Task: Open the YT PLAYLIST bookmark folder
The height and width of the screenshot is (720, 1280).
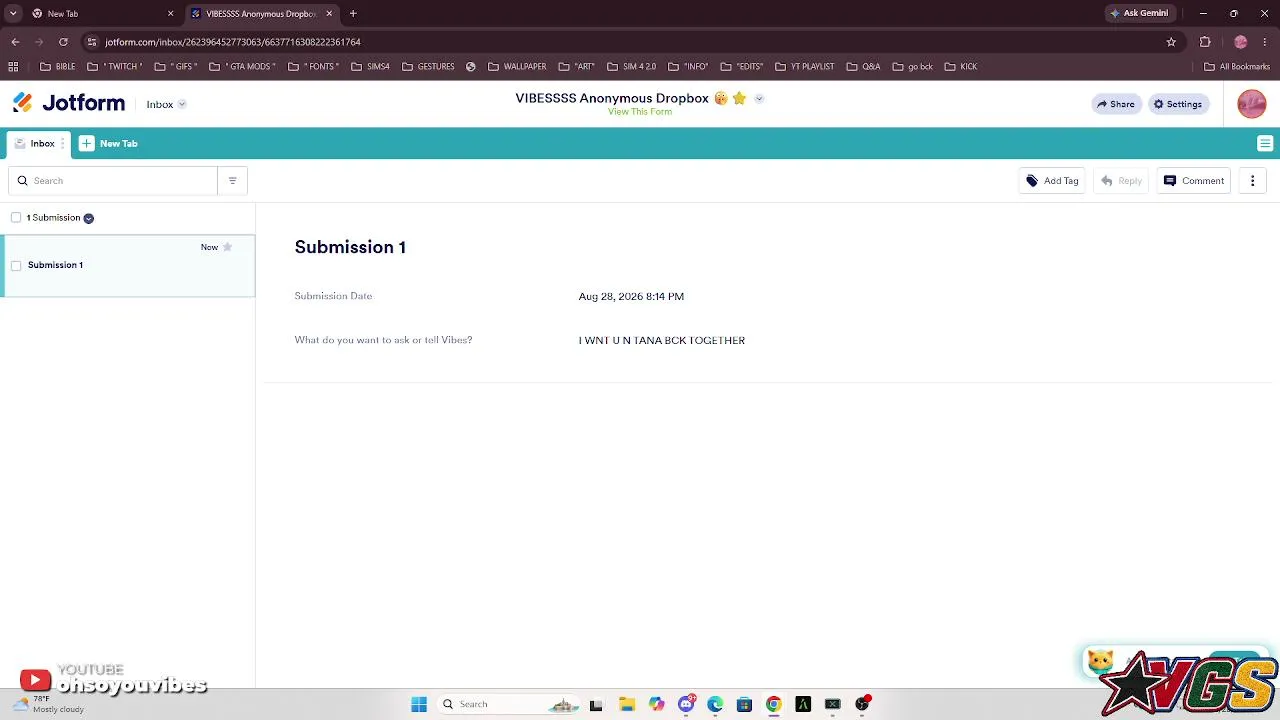Action: [x=805, y=67]
